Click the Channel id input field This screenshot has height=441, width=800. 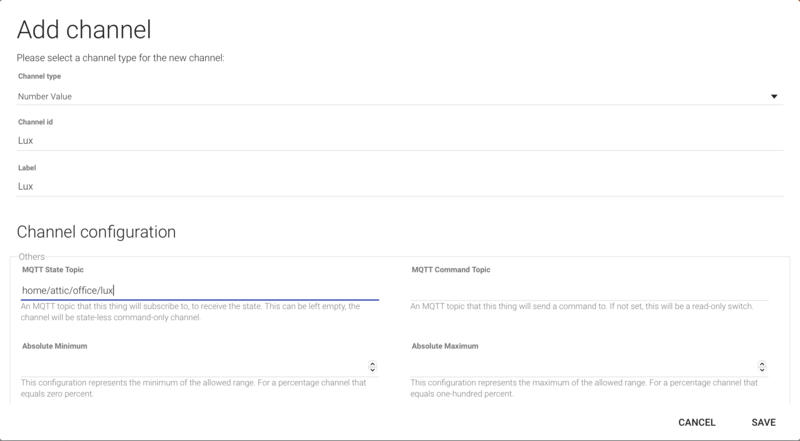(390, 141)
